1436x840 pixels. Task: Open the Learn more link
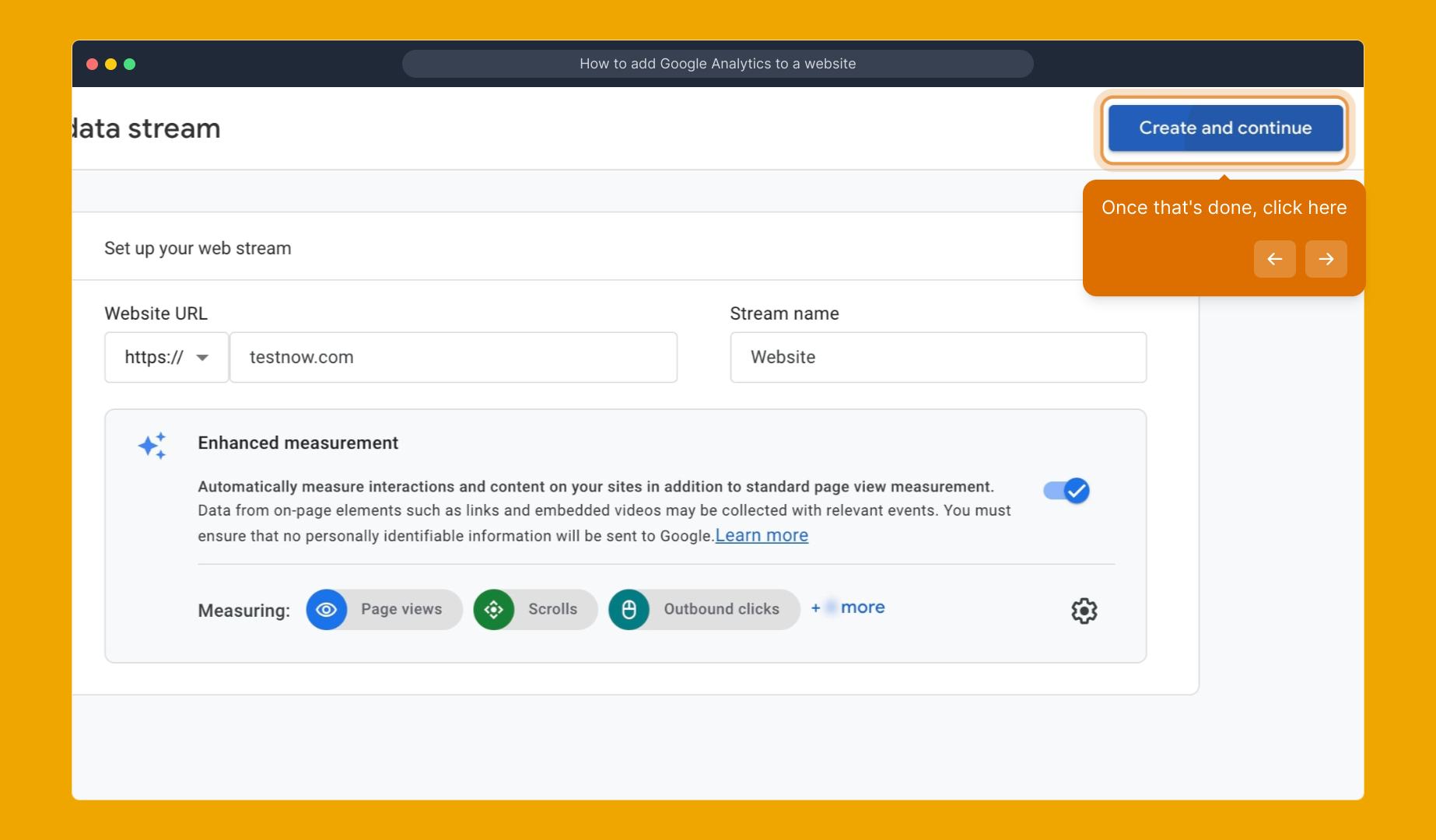tap(761, 535)
